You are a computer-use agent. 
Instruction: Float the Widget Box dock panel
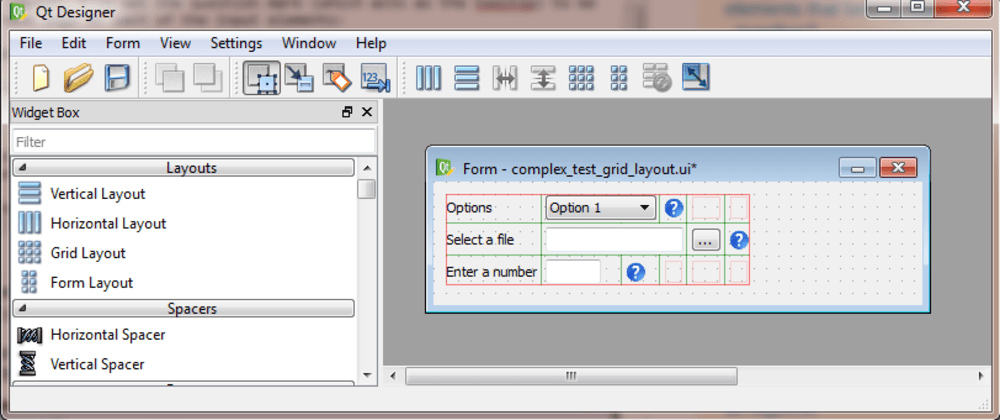point(347,112)
